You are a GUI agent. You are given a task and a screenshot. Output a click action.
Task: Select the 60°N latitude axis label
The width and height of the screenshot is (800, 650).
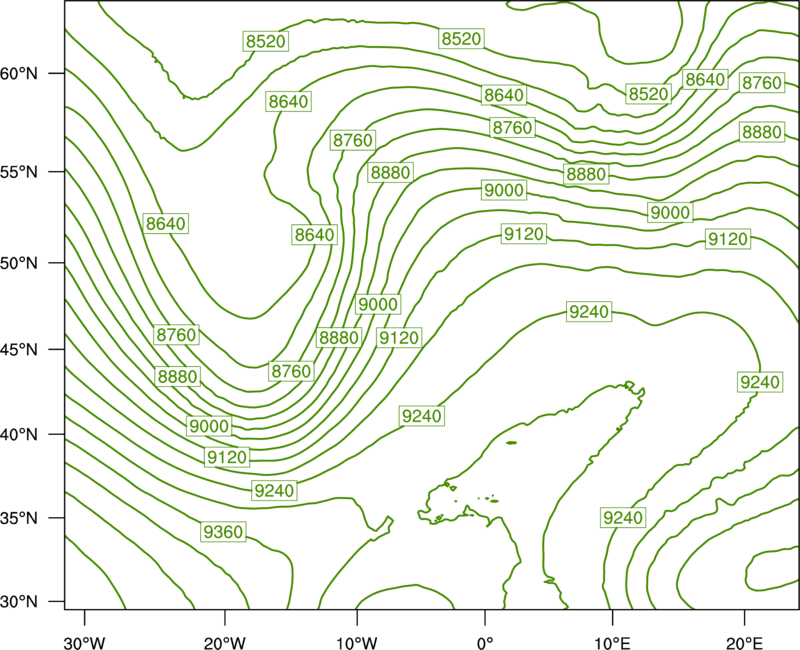coord(19,73)
